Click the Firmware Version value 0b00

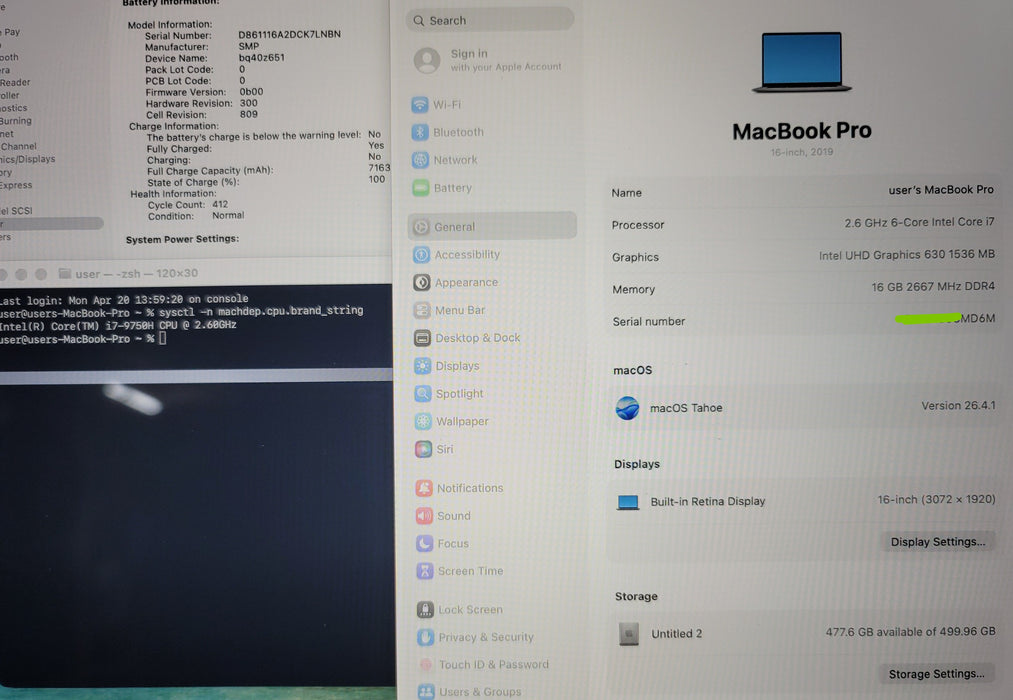click(x=251, y=92)
